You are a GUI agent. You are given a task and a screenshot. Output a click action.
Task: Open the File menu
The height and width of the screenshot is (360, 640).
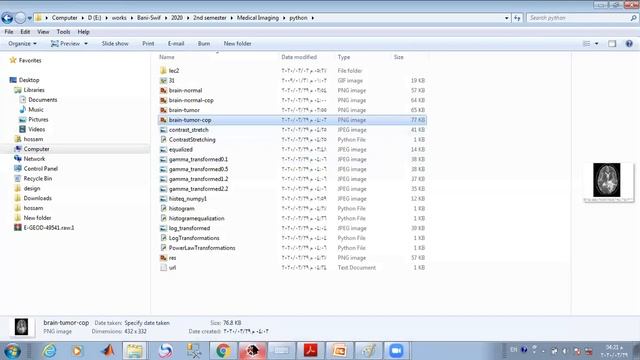point(9,32)
